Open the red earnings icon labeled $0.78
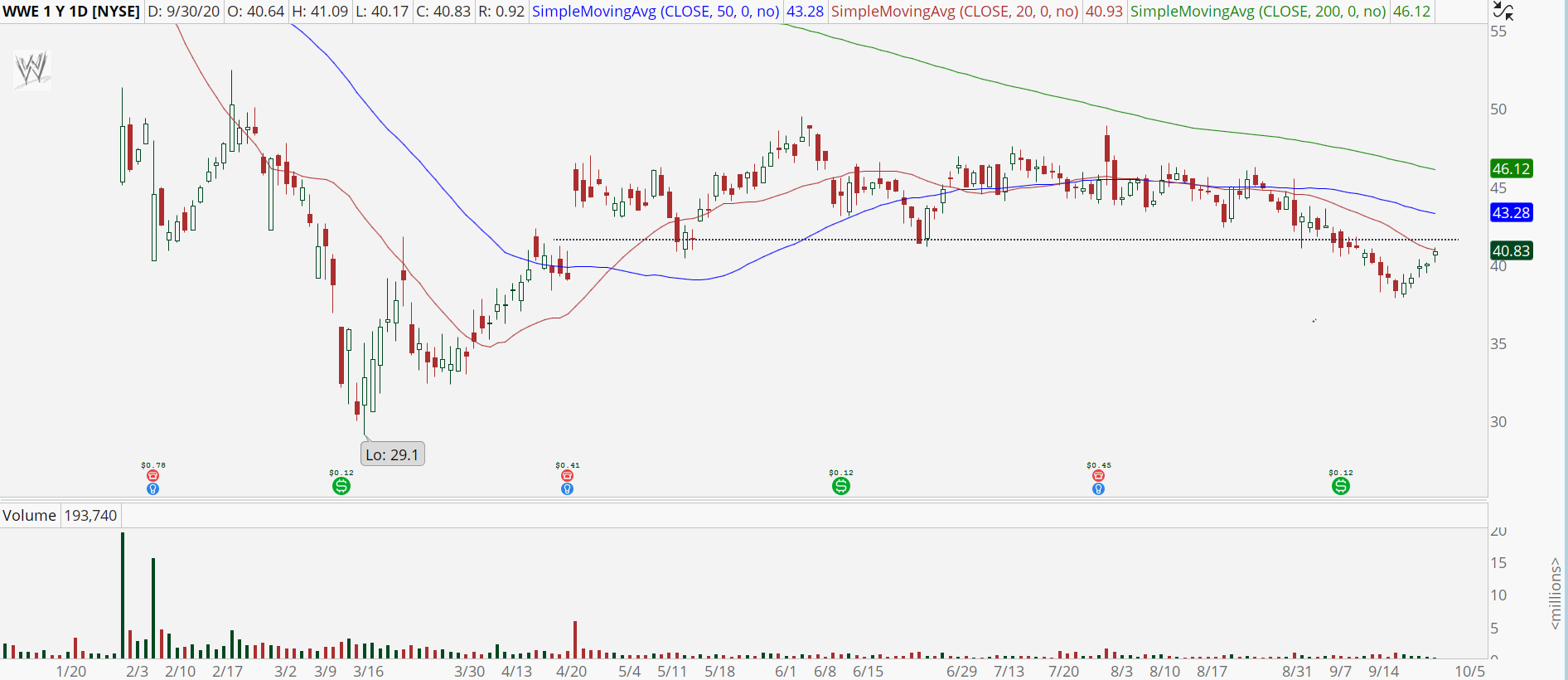Image resolution: width=1568 pixels, height=680 pixels. 152,476
